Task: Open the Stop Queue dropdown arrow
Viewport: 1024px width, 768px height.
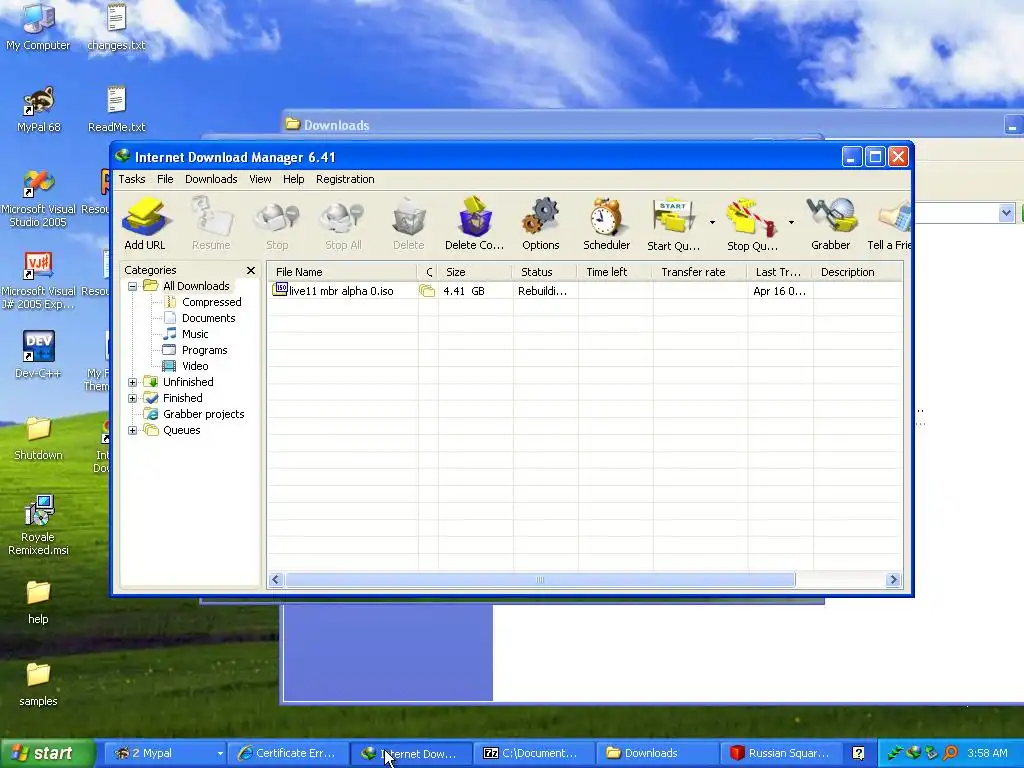Action: click(x=791, y=223)
